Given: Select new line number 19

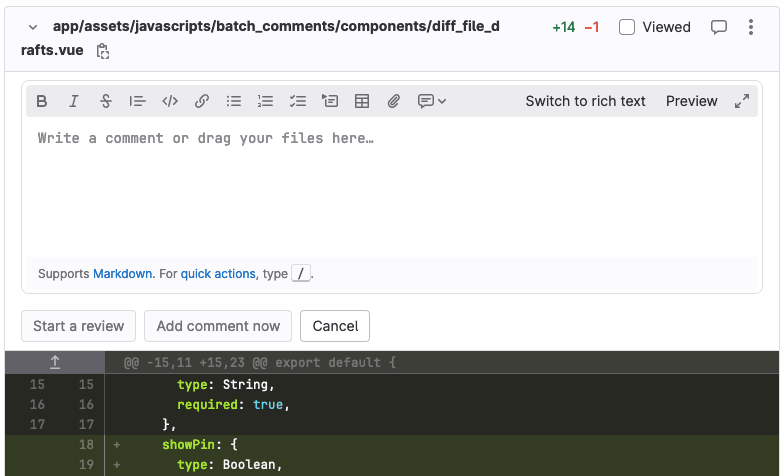Looking at the screenshot, I should pos(86,464).
